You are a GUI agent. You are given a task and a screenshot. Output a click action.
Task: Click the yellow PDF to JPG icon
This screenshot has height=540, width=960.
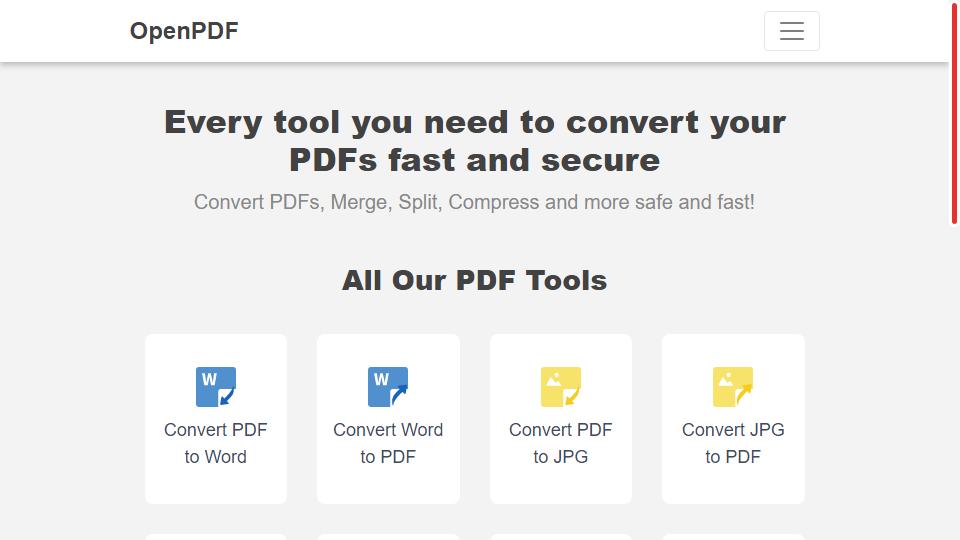point(560,386)
